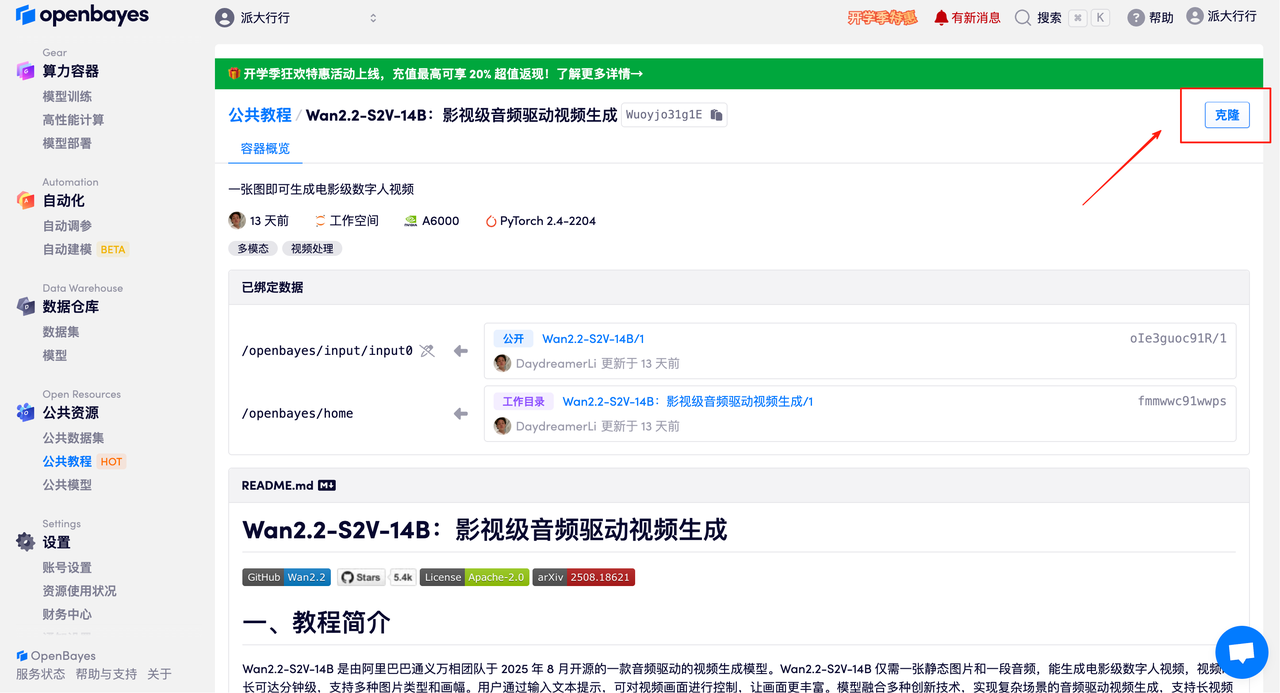This screenshot has height=693, width=1280.
Task: Open the 派大行行 workspace switcher dropdown
Action: click(298, 18)
